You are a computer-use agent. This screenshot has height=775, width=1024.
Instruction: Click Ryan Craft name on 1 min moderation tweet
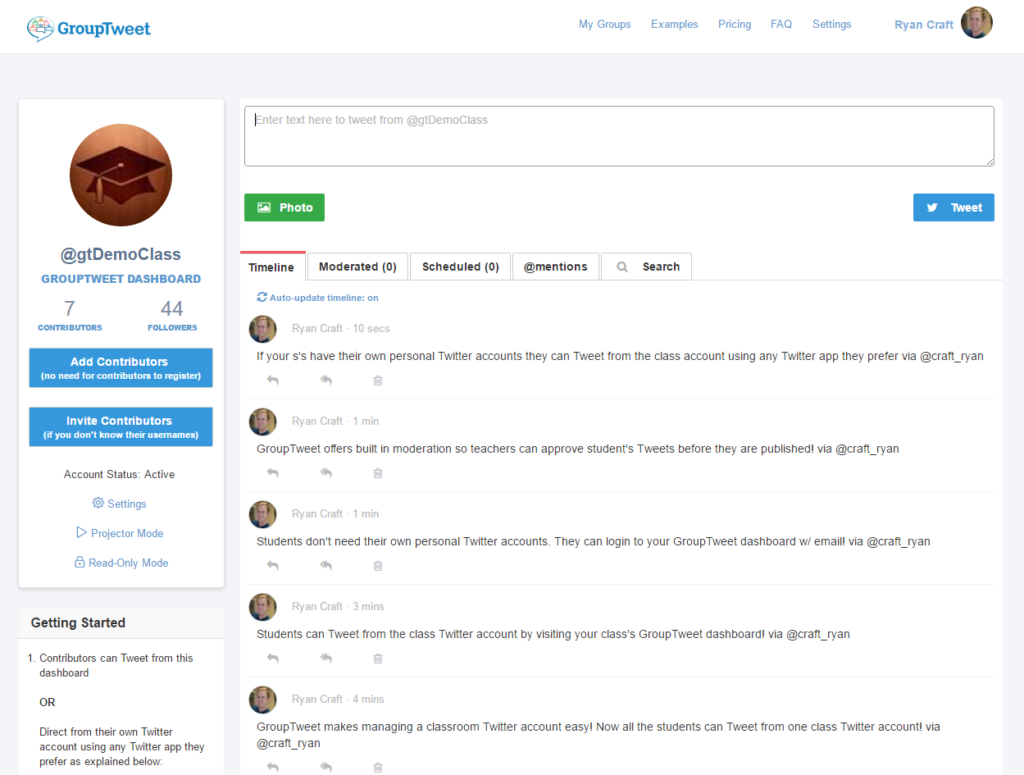(317, 421)
